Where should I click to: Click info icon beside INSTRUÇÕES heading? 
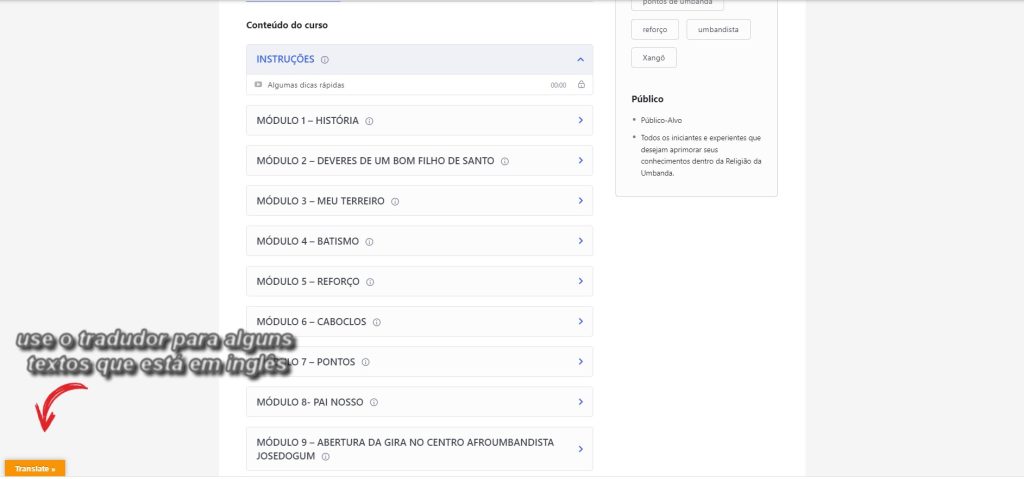pyautogui.click(x=325, y=60)
